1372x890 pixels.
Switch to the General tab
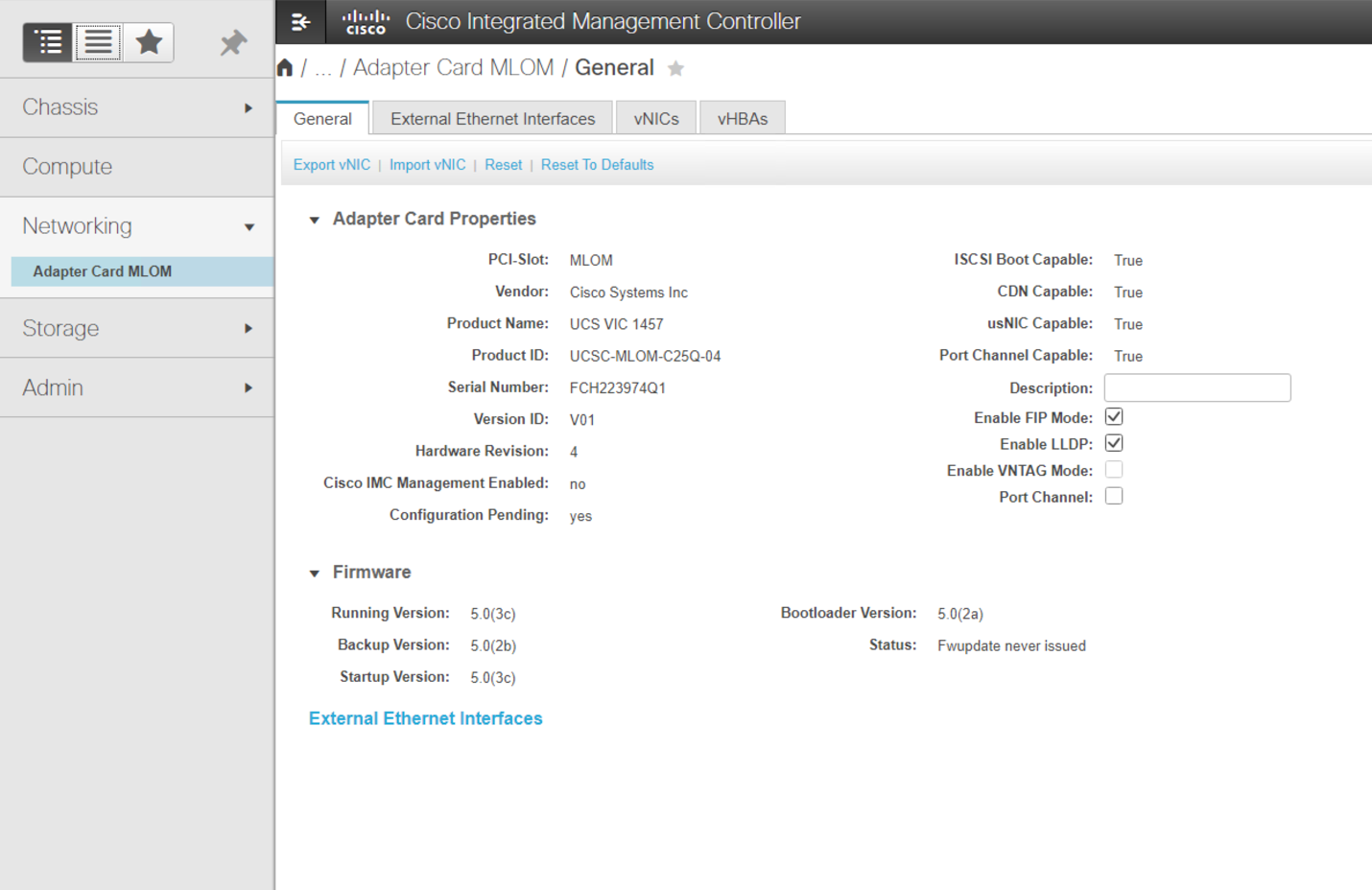click(322, 119)
